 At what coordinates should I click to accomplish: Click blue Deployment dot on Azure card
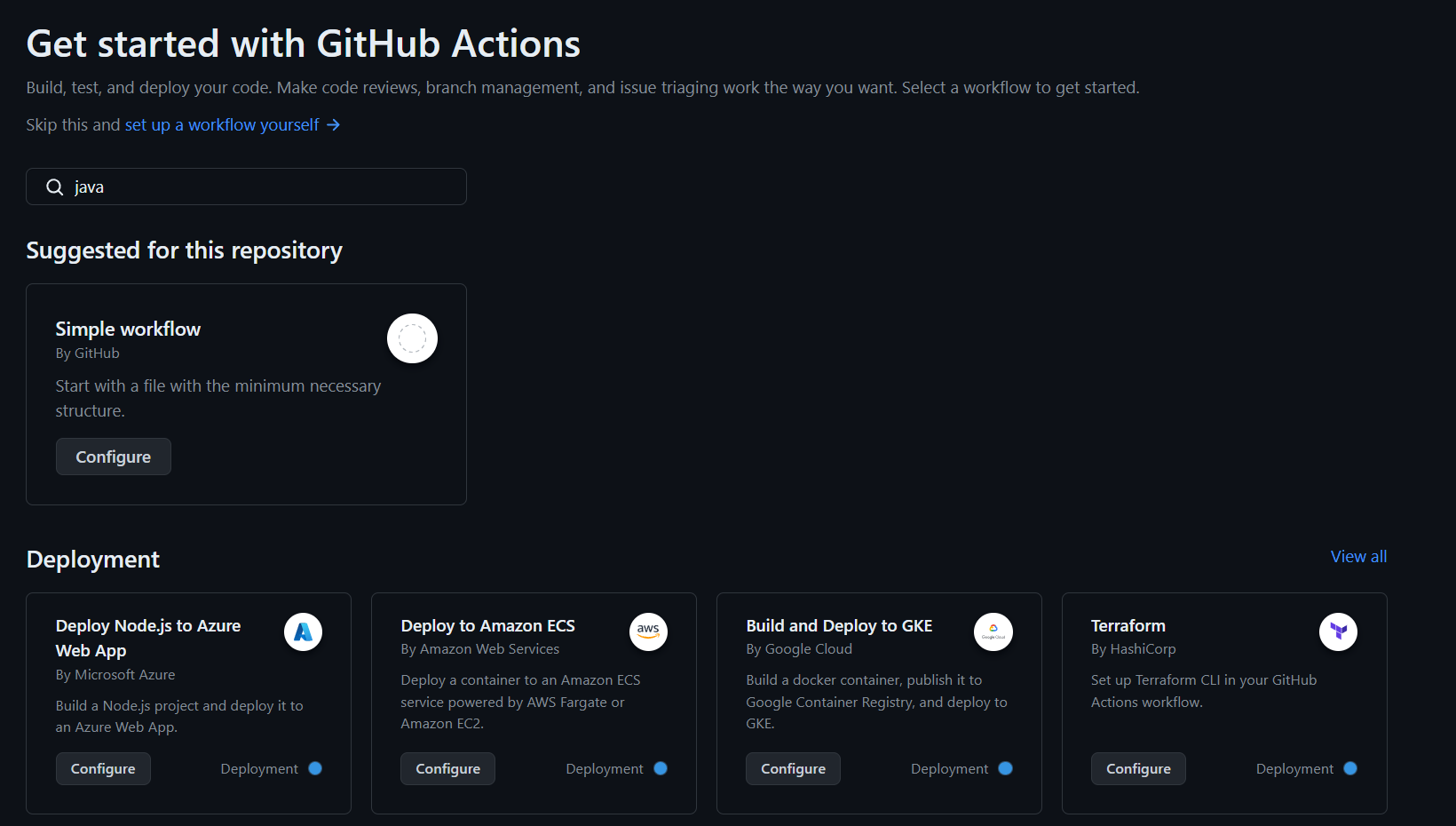tap(315, 768)
